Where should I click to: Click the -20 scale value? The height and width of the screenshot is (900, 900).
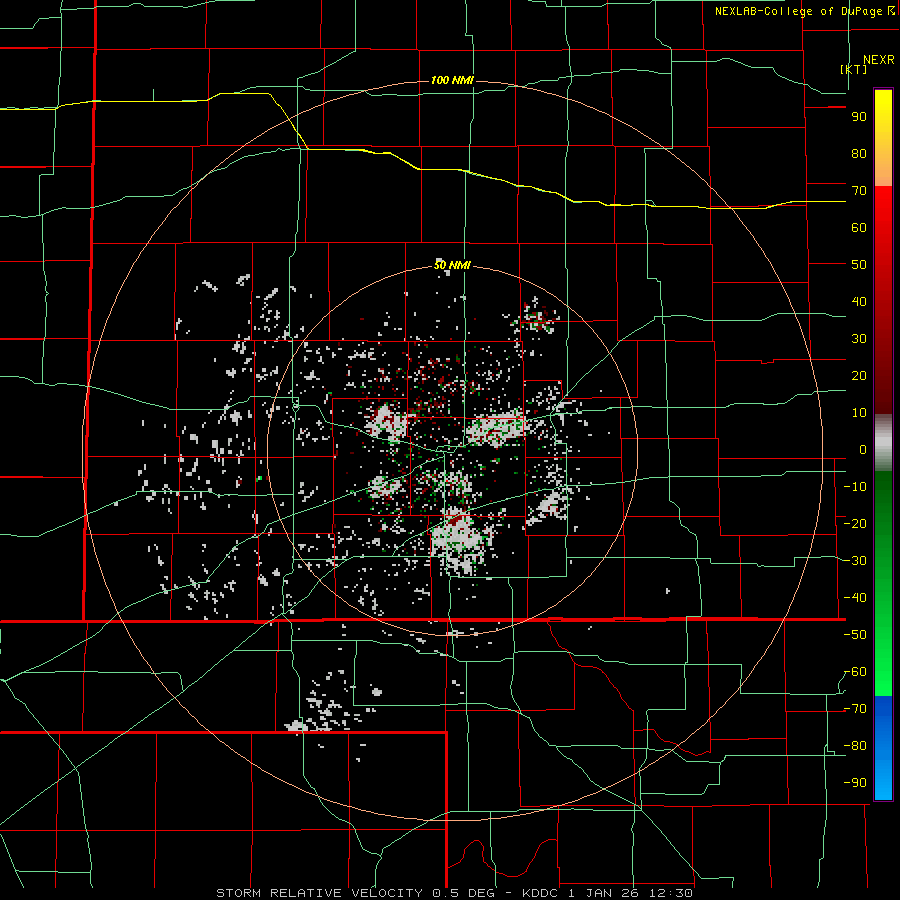(x=855, y=524)
